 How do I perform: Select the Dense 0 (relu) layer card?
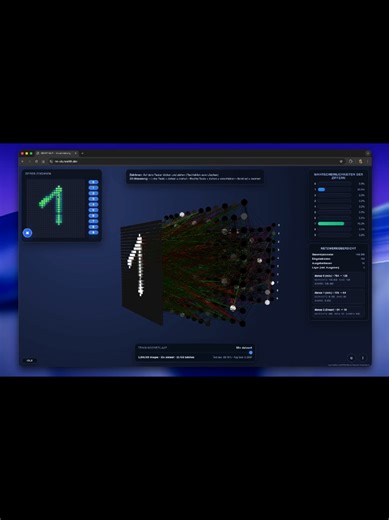pos(338,280)
